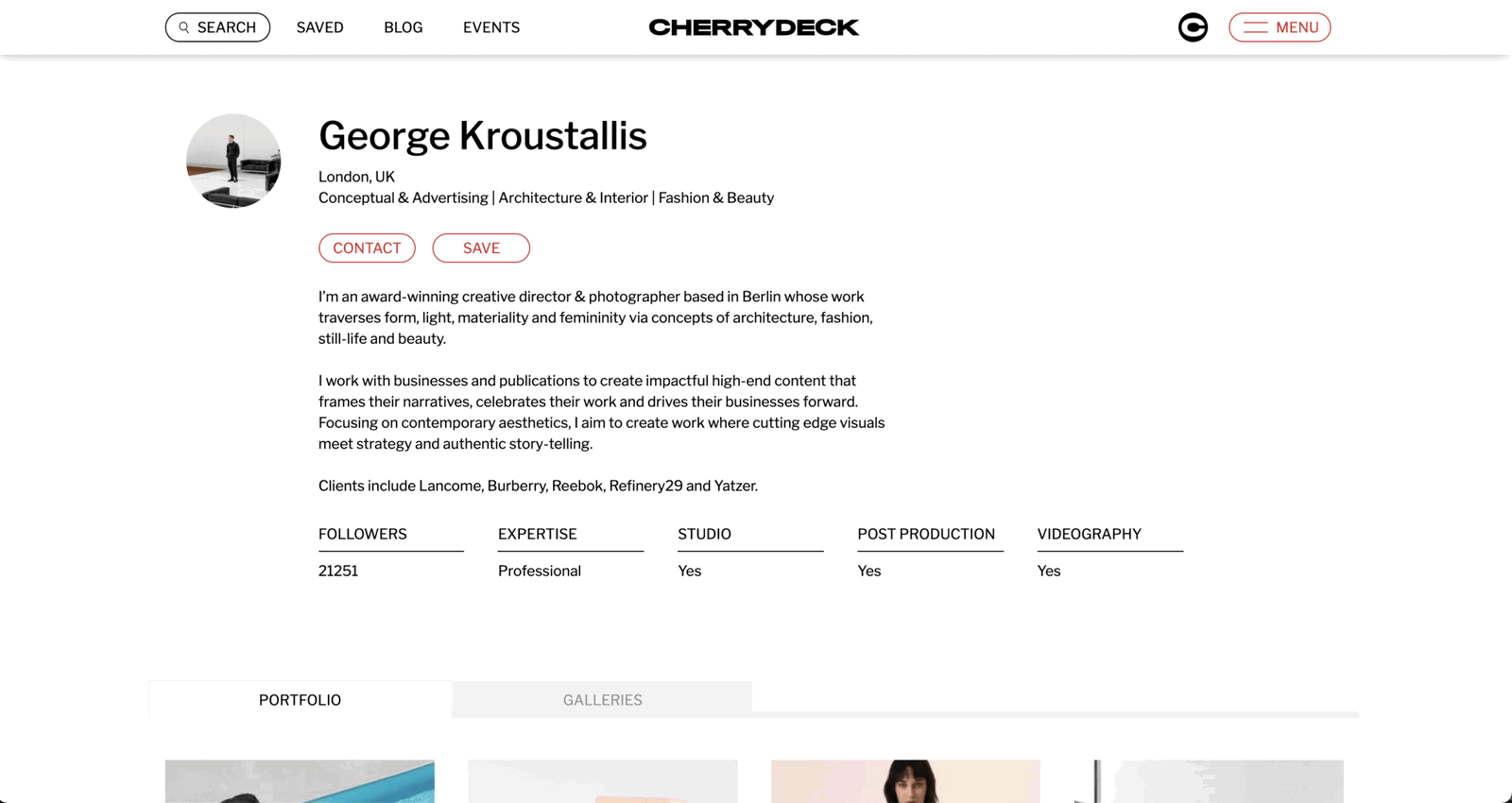Go to the Blog section
Screen dimensions: 1512x803
coord(403,27)
